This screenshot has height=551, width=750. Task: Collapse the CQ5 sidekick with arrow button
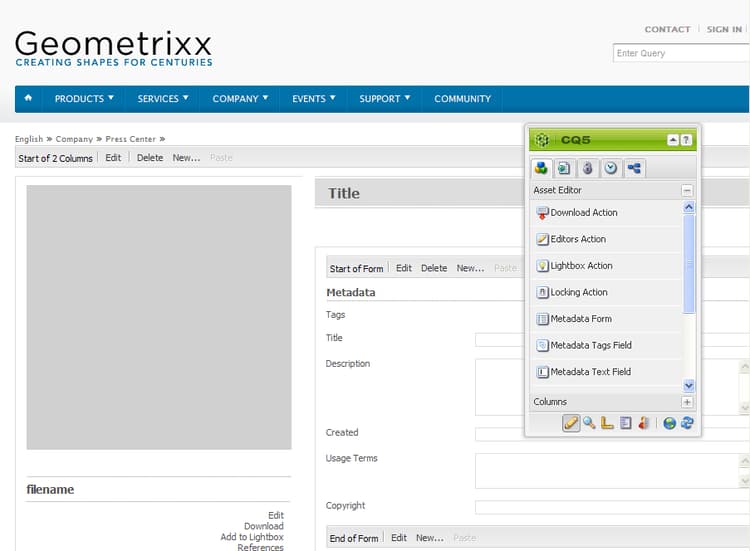673,140
